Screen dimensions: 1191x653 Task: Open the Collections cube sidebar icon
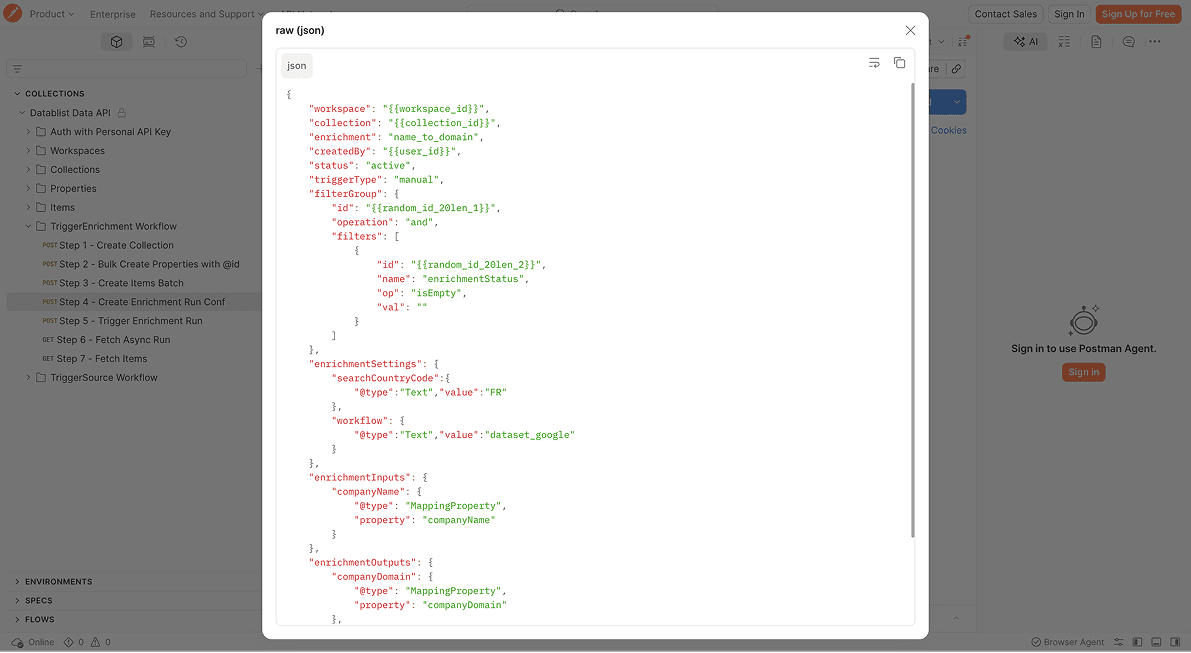(x=116, y=42)
